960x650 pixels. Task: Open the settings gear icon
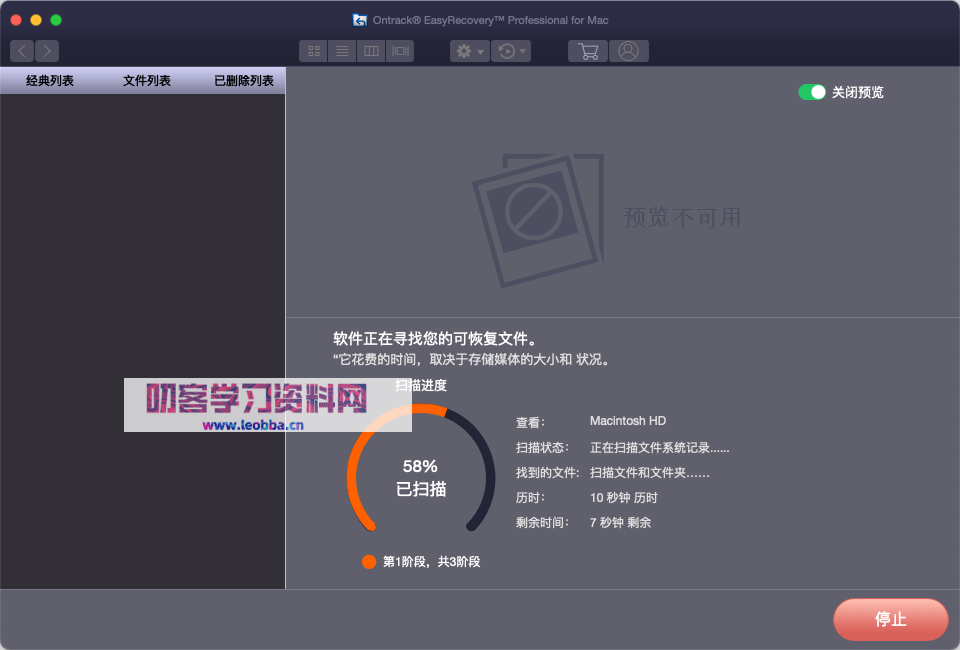click(463, 51)
